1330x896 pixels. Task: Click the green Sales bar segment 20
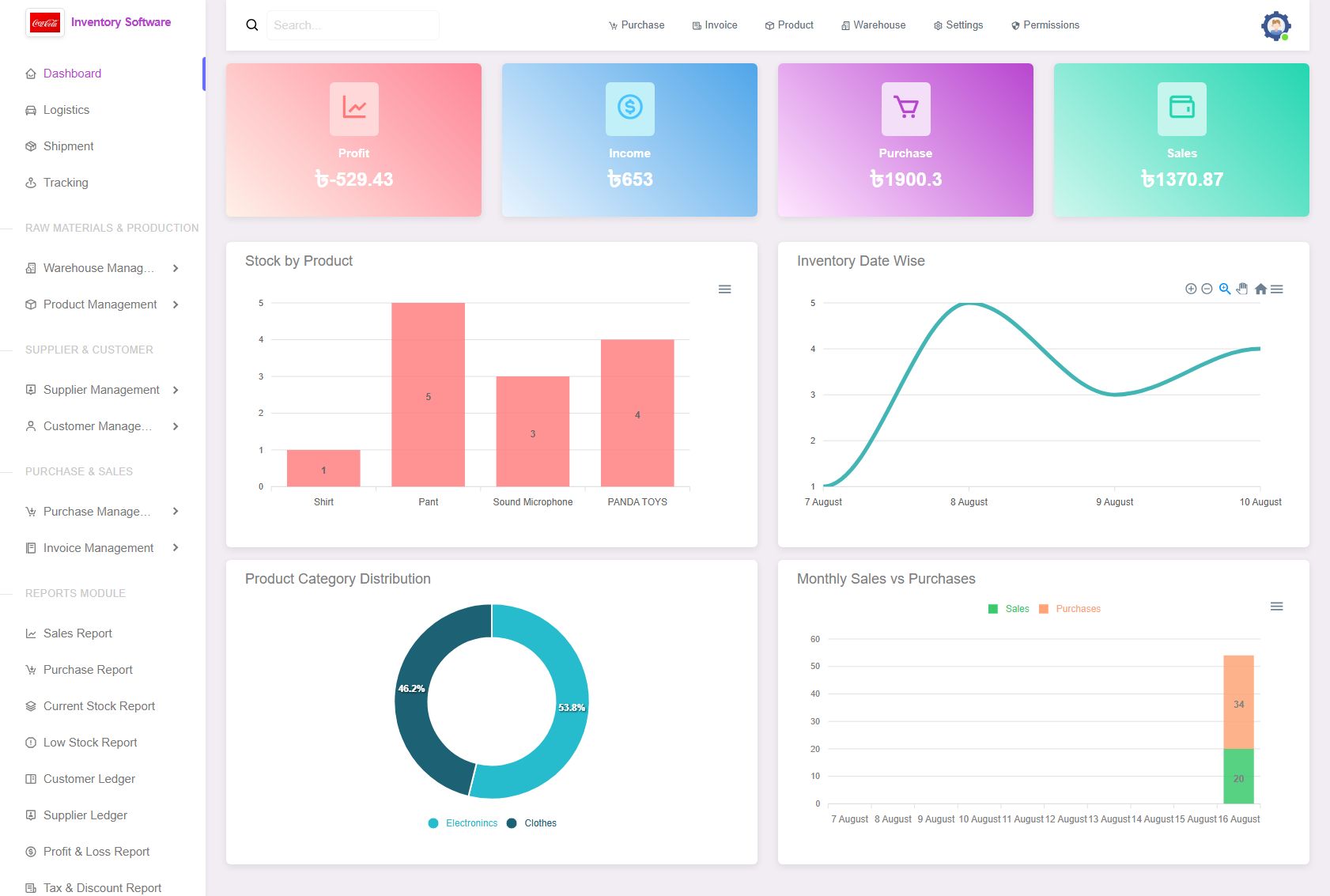(1238, 777)
